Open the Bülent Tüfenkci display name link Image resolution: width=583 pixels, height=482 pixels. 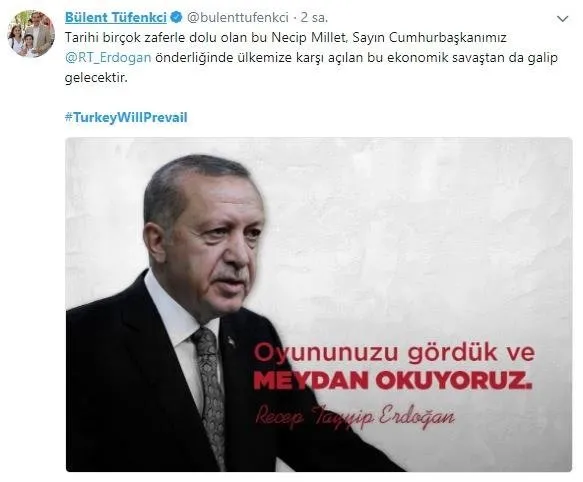pos(116,17)
